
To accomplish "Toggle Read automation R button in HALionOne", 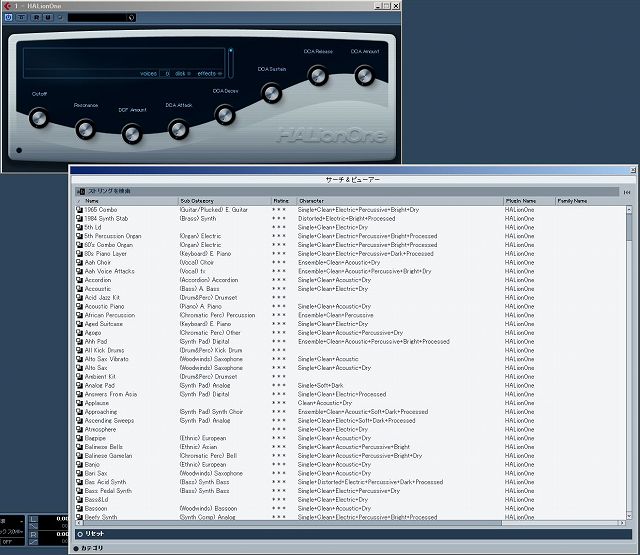I will click(36, 18).
